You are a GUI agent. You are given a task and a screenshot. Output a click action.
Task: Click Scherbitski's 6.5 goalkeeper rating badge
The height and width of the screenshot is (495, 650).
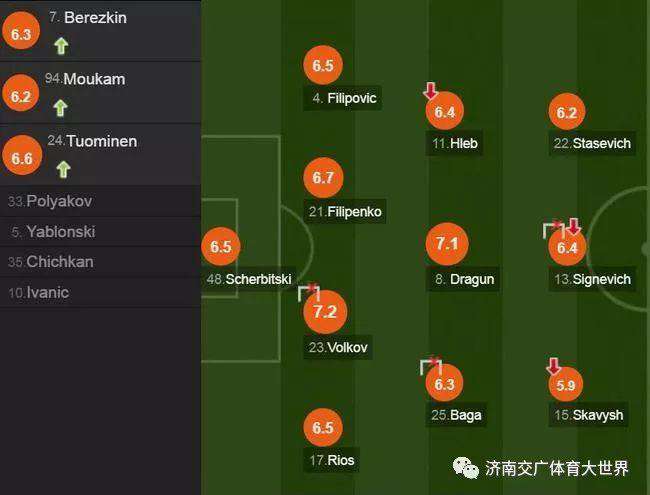pyautogui.click(x=220, y=246)
